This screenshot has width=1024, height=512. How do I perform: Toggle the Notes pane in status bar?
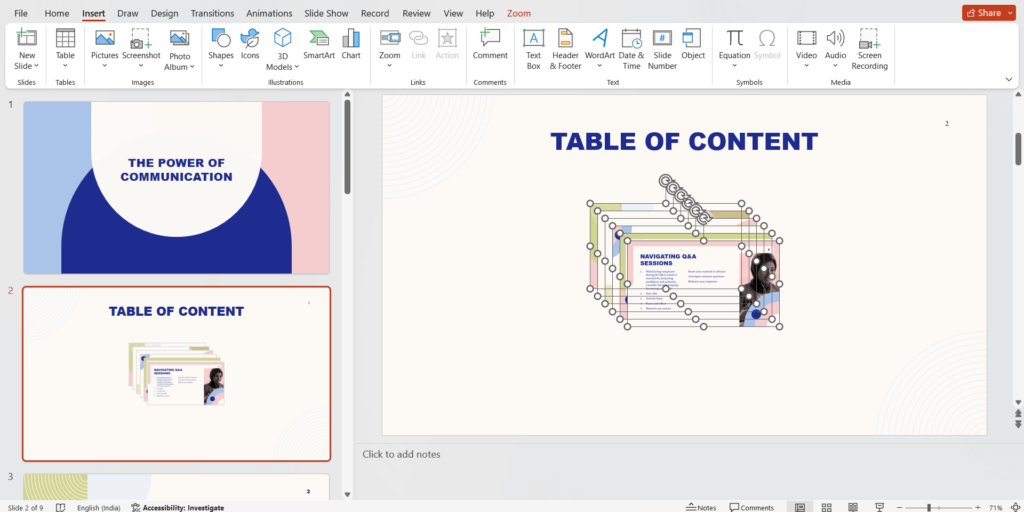[700, 507]
